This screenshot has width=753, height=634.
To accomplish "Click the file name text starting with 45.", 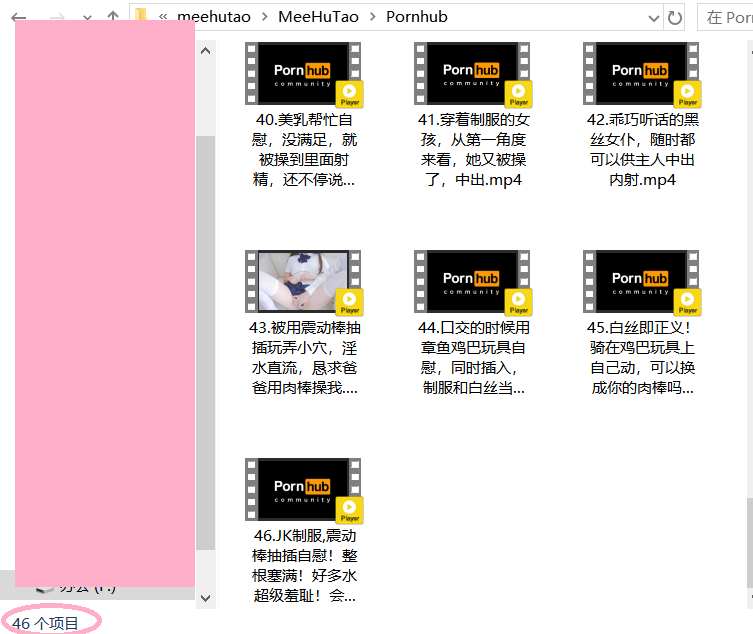I will point(643,358).
